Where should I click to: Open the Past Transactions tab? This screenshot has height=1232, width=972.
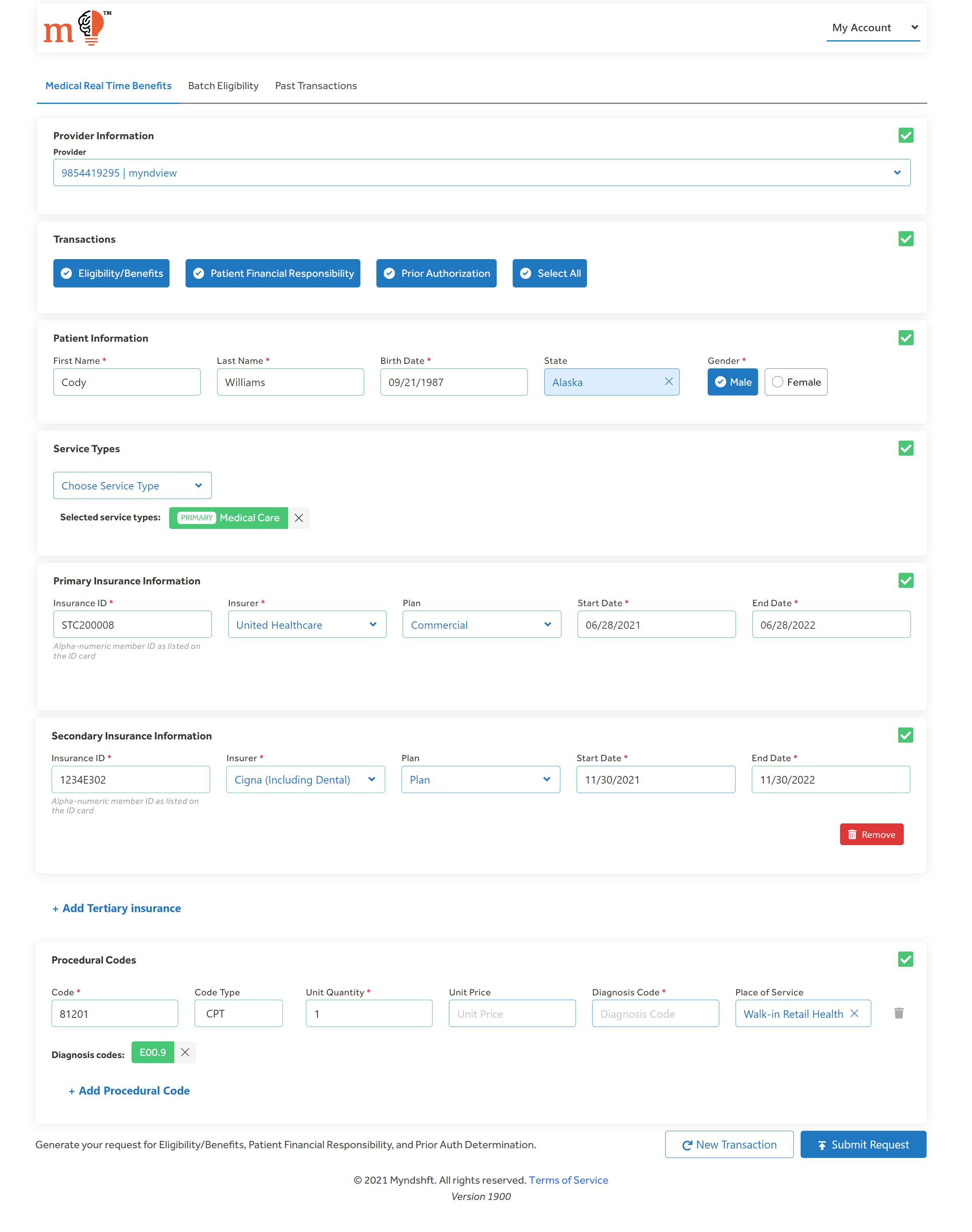pyautogui.click(x=316, y=86)
